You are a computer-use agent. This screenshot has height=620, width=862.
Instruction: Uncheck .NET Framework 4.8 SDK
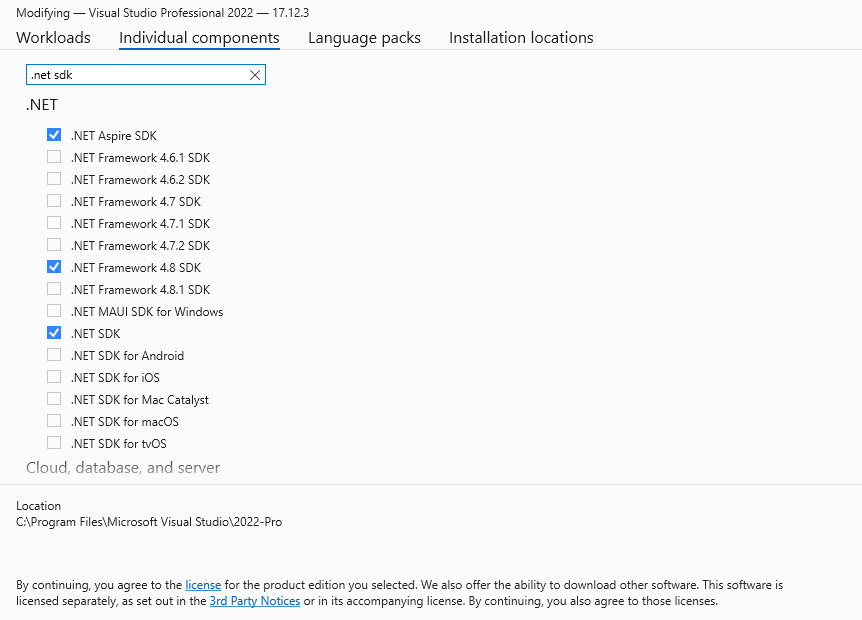[x=54, y=267]
